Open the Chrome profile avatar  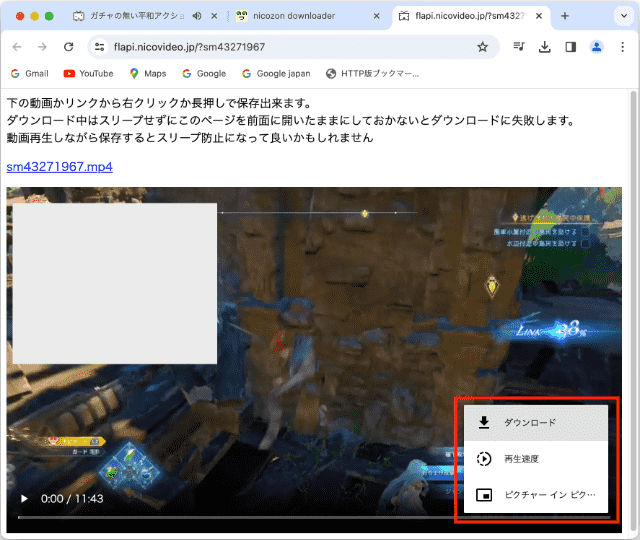point(596,47)
